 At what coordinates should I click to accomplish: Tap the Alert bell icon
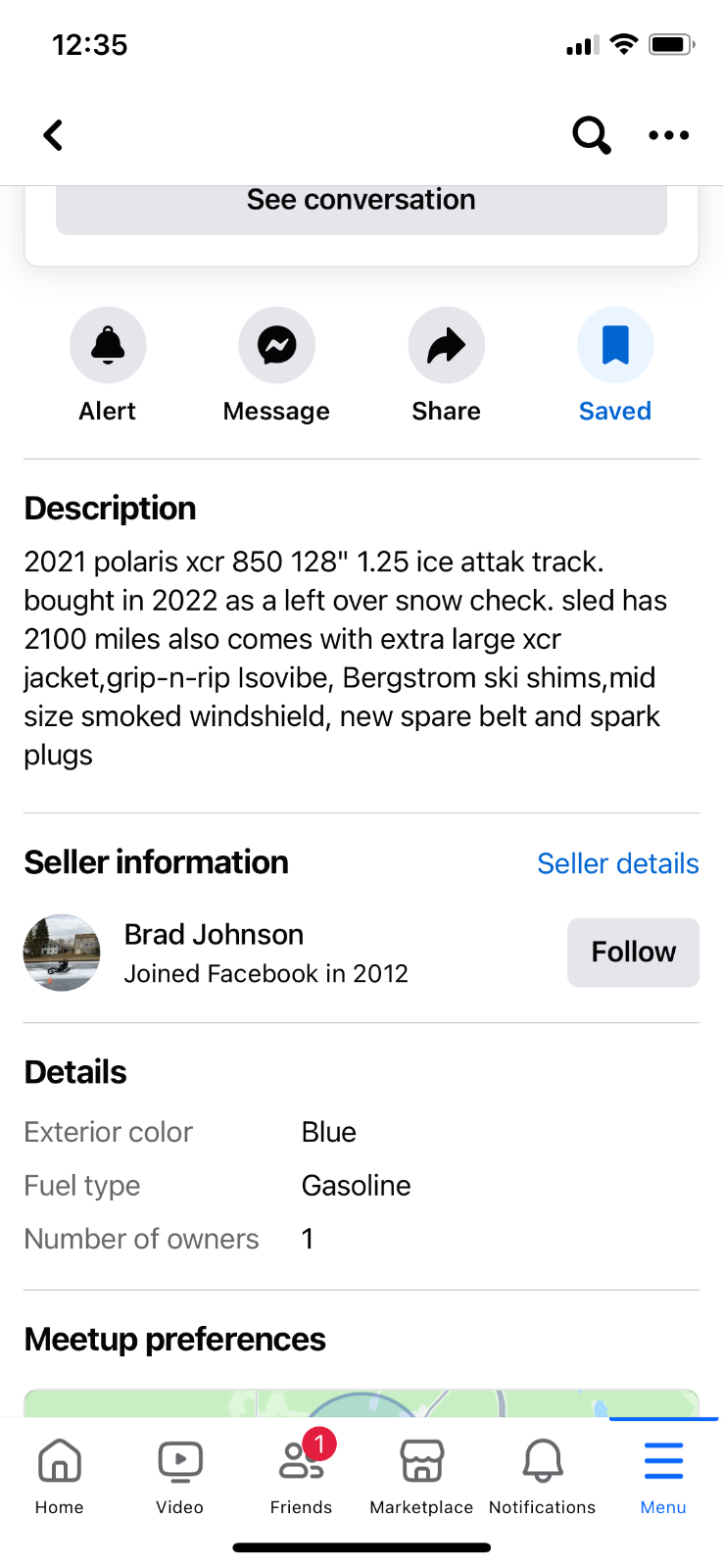pos(108,345)
